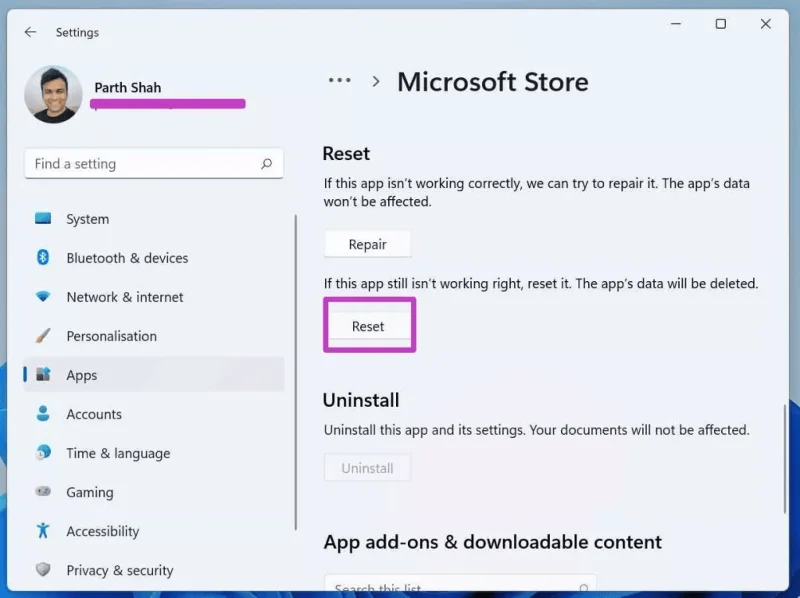Click the search magnifier icon
The image size is (800, 598).
pos(266,164)
